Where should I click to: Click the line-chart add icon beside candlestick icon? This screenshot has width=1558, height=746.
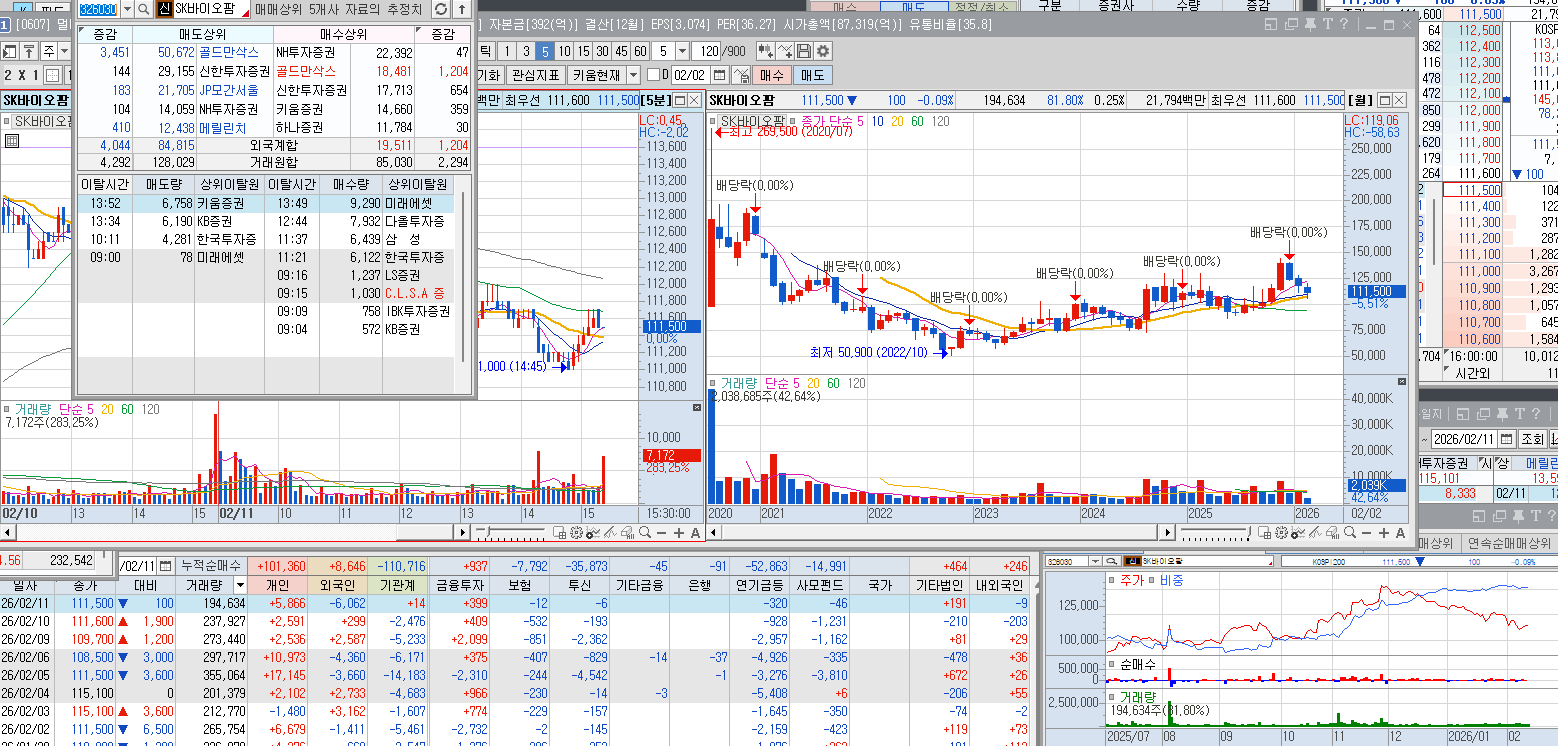[784, 51]
